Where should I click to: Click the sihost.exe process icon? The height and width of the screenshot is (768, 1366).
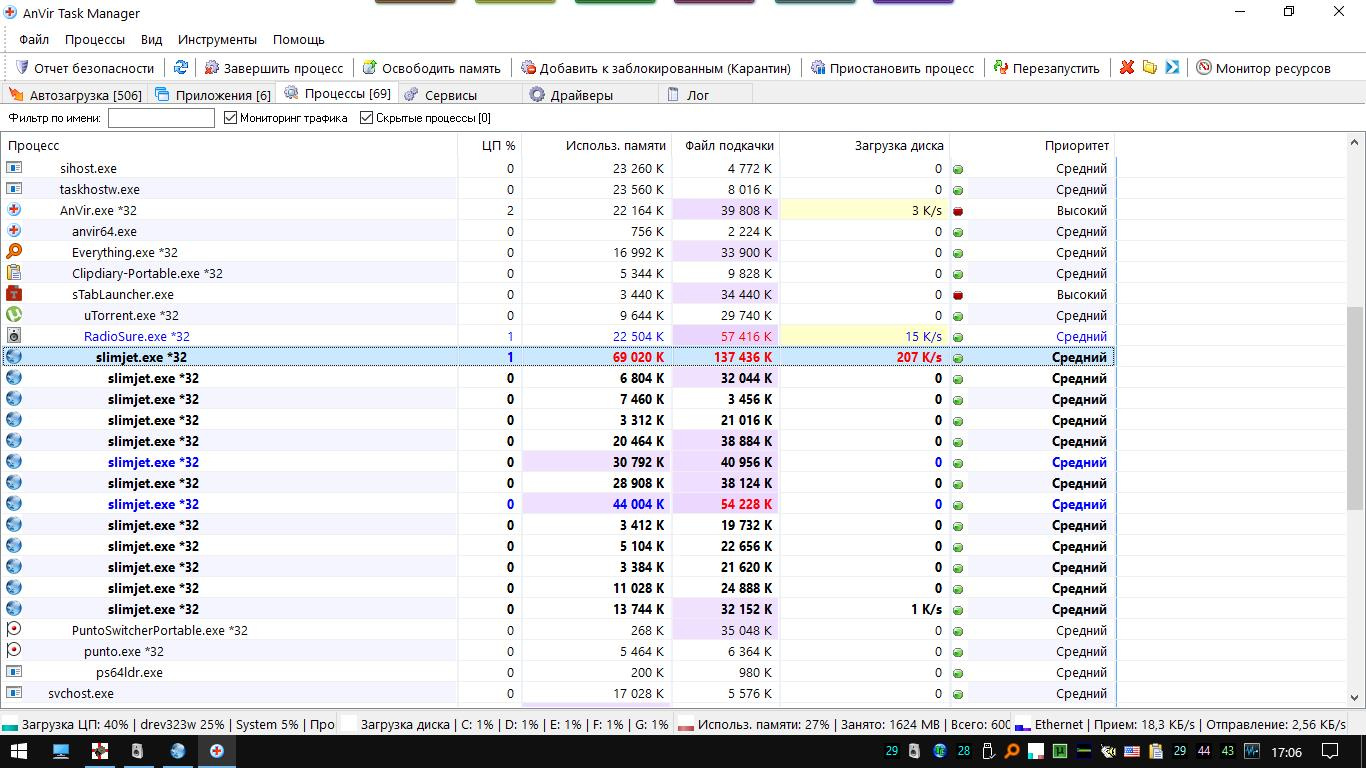14,168
